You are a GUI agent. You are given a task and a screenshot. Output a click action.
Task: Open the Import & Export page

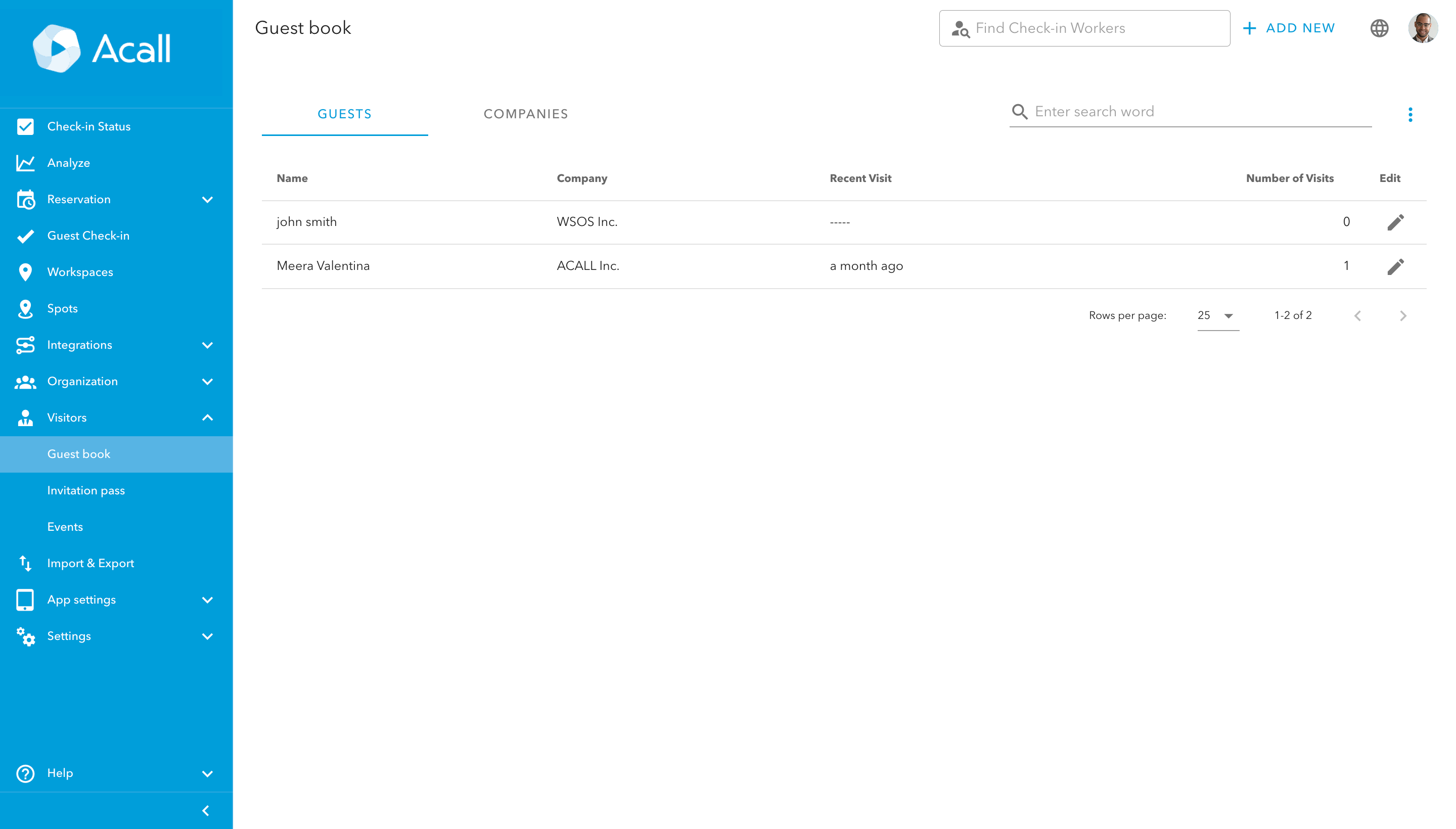[x=116, y=563]
